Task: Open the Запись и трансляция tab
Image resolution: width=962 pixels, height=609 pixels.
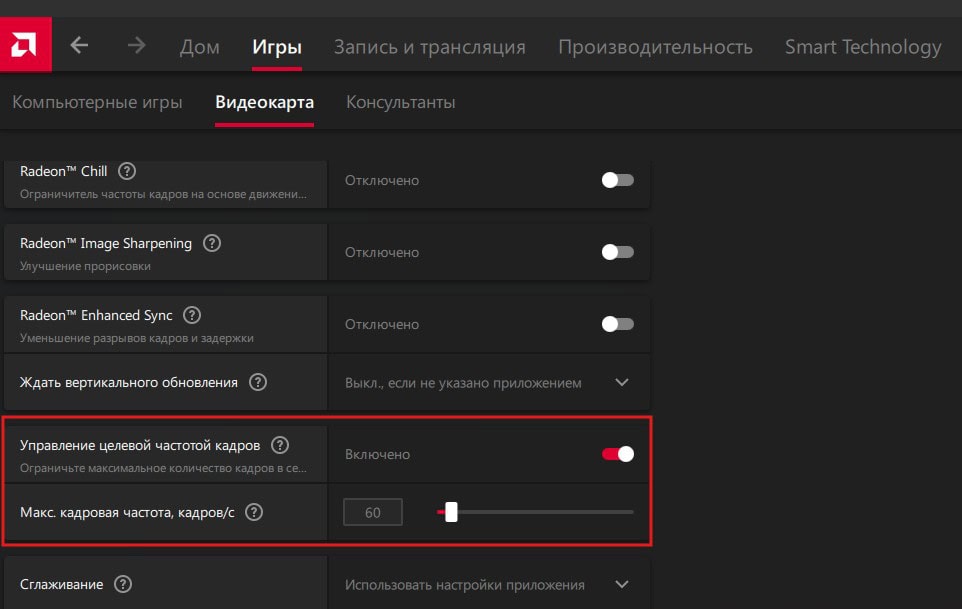Action: (x=429, y=47)
